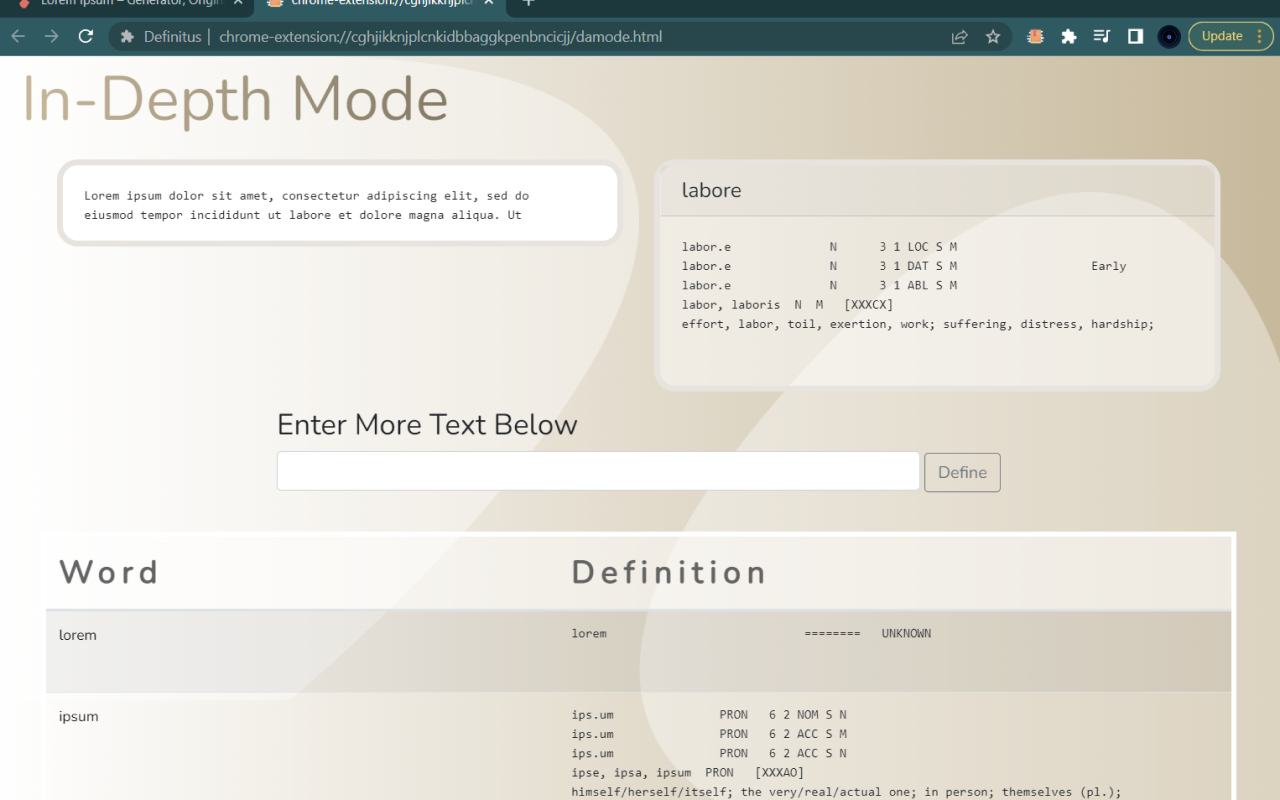Screen dimensions: 1280x800
Task: Click the browser back arrow
Action: coord(18,37)
